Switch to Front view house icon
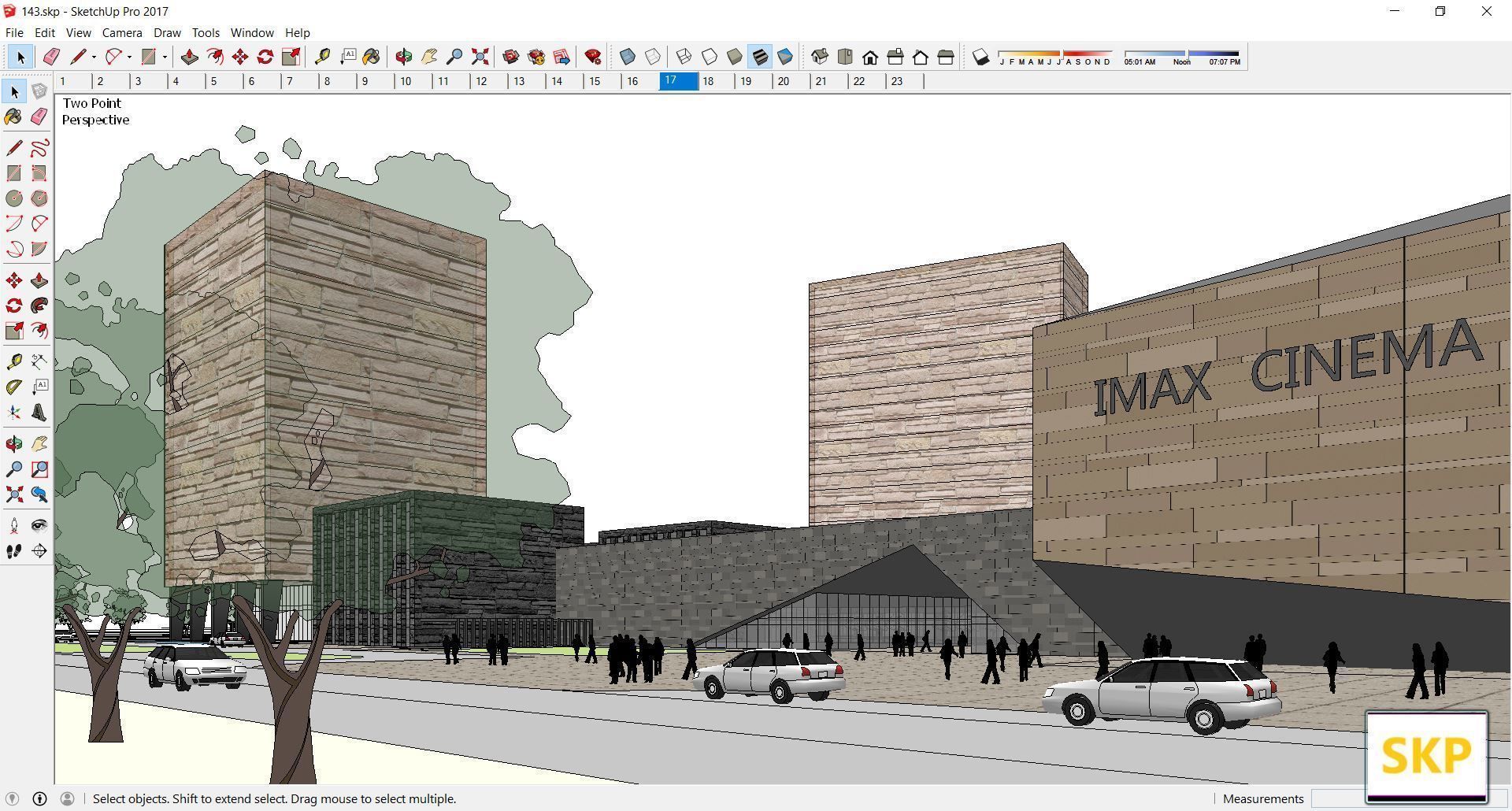The height and width of the screenshot is (811, 1512). coord(870,57)
